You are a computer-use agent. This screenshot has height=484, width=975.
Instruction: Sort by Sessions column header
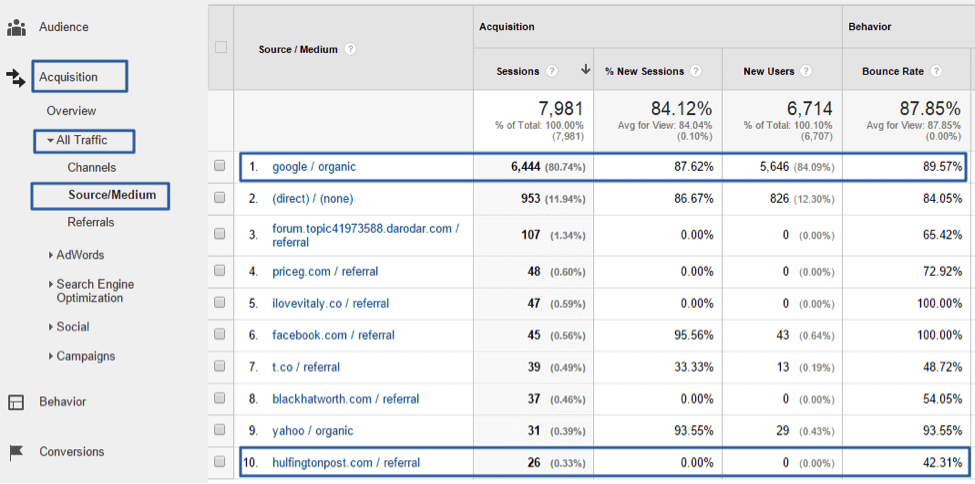(x=518, y=72)
